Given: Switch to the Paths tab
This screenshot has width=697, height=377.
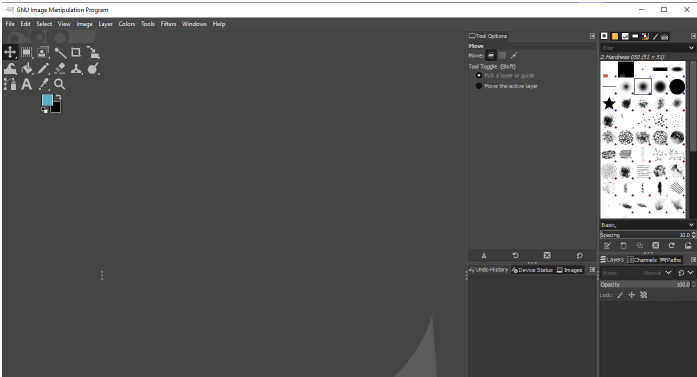Looking at the screenshot, I should pyautogui.click(x=670, y=260).
